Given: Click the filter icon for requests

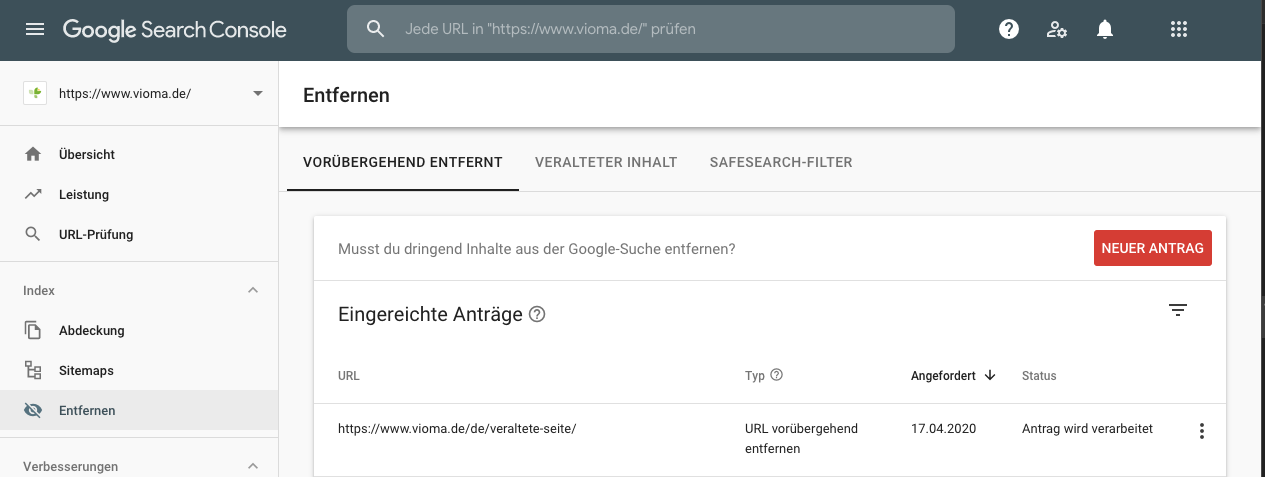Looking at the screenshot, I should [x=1178, y=310].
